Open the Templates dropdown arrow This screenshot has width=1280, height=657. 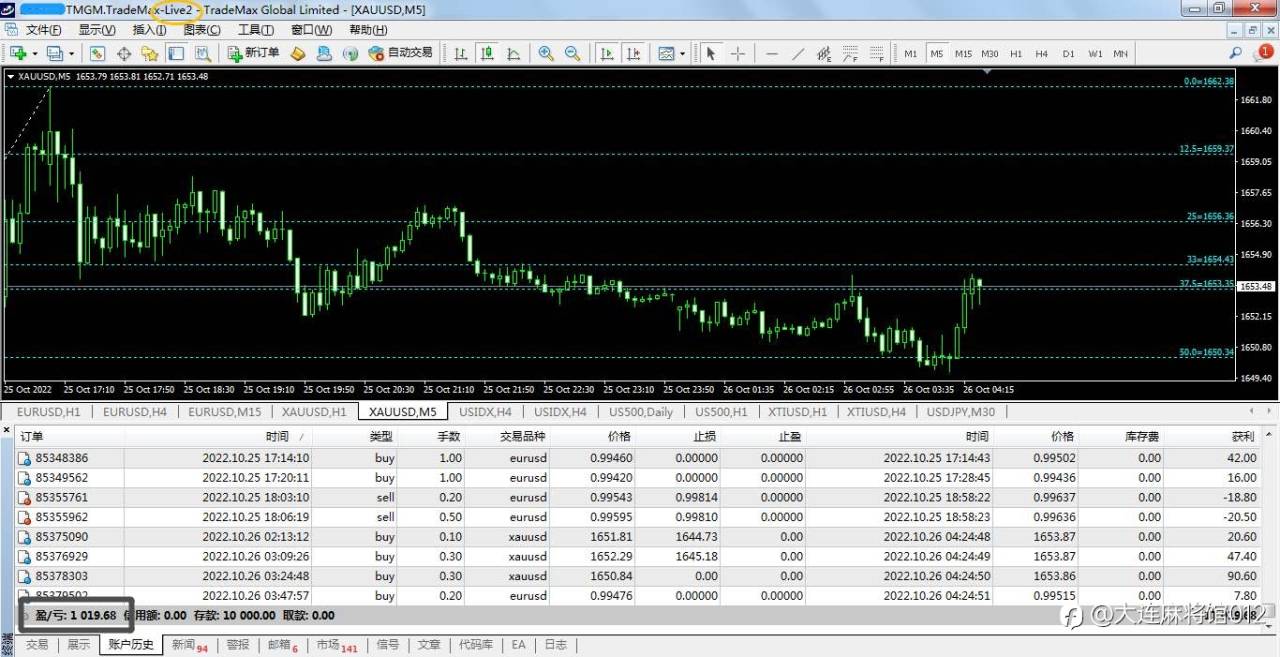point(682,53)
